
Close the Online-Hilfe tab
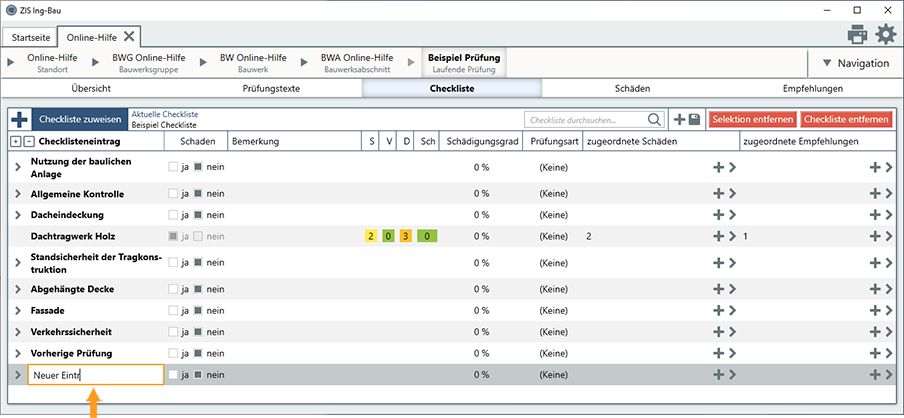click(130, 36)
